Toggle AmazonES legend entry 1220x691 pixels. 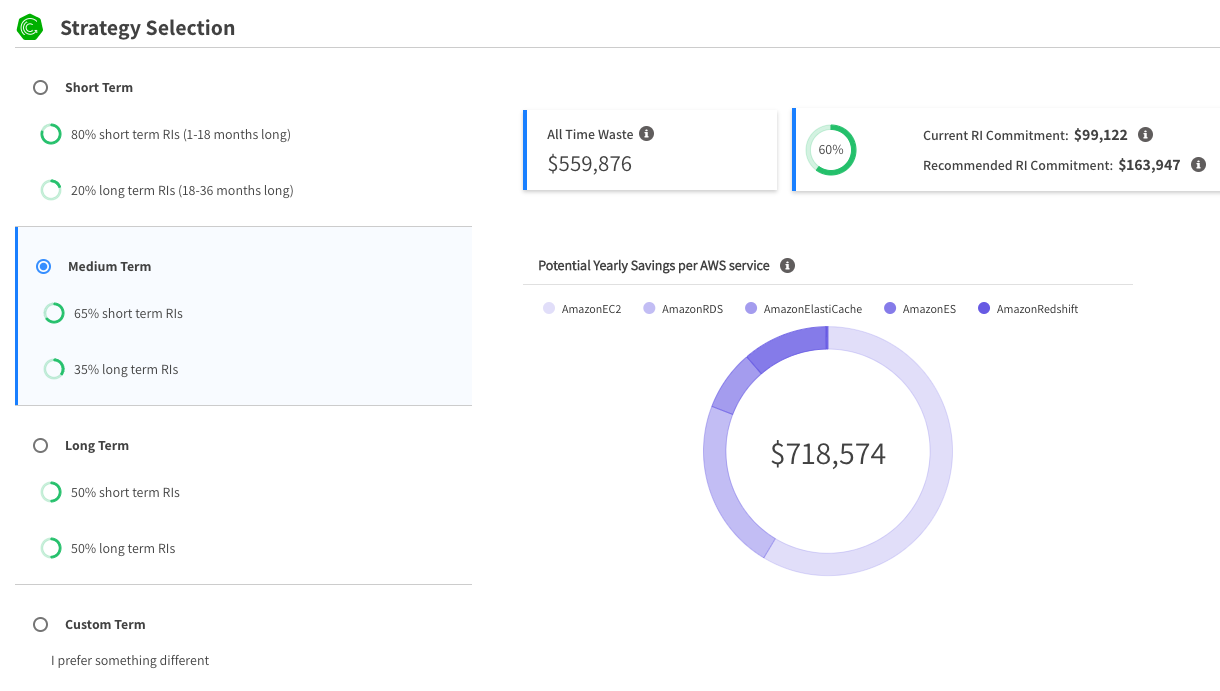coord(919,309)
